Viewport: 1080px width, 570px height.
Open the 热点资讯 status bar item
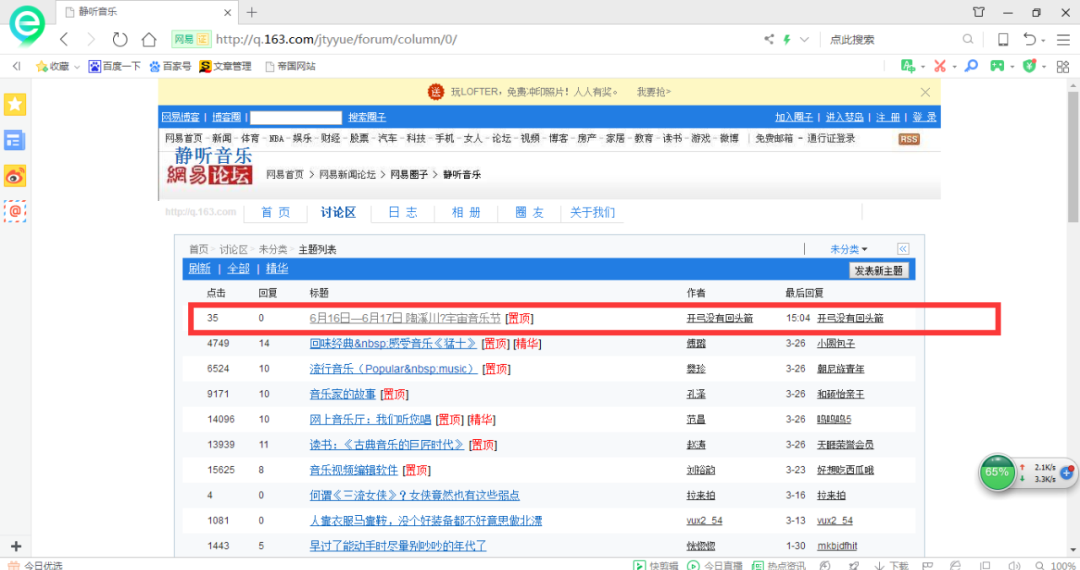pos(778,565)
